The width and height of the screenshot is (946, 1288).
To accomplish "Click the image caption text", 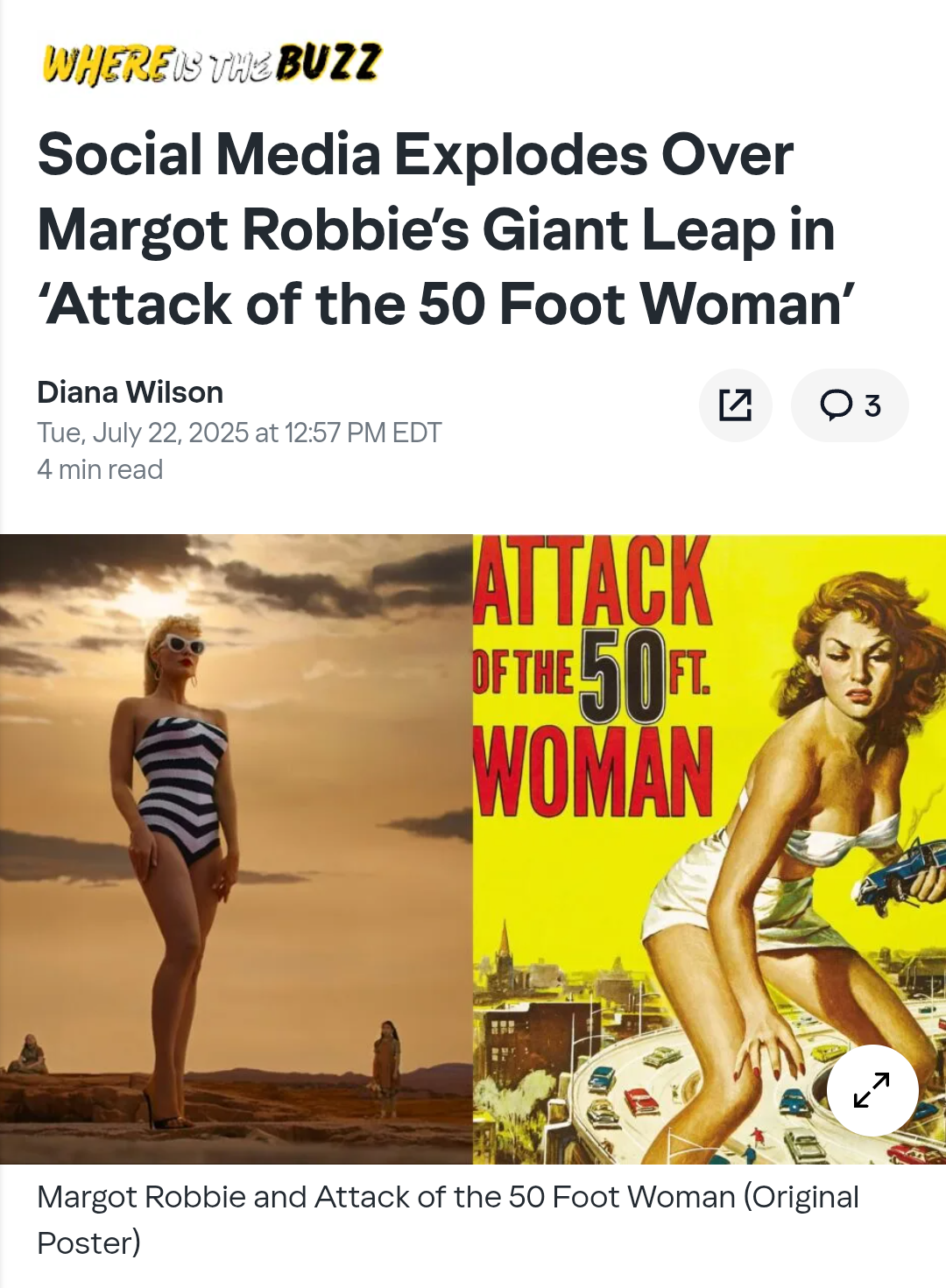I will point(448,1220).
